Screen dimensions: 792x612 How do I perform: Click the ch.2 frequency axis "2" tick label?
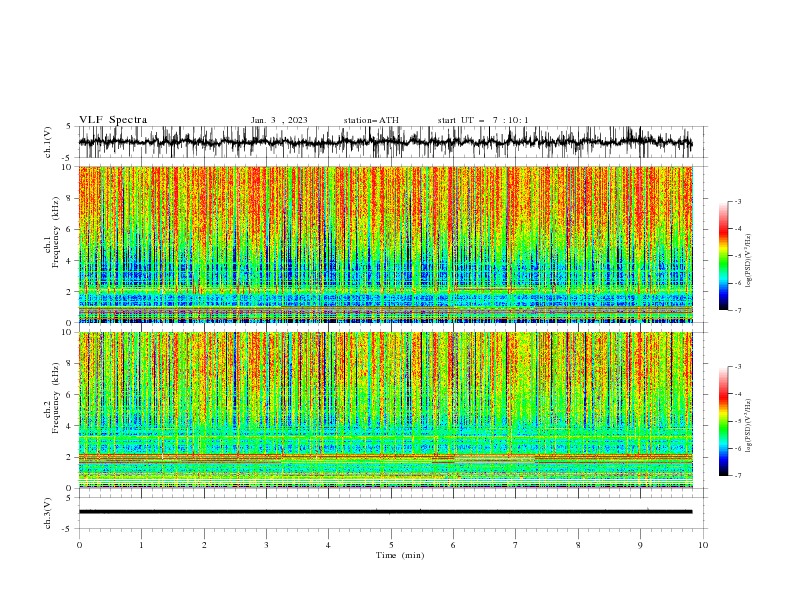click(71, 457)
